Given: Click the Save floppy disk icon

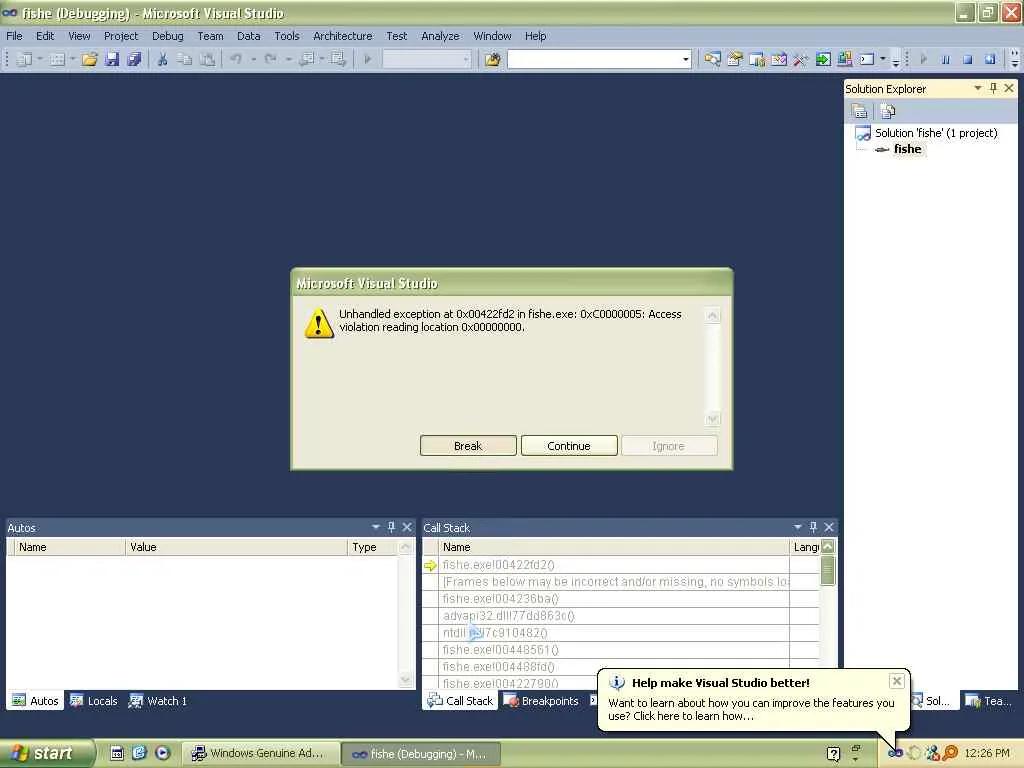Looking at the screenshot, I should click(112, 59).
